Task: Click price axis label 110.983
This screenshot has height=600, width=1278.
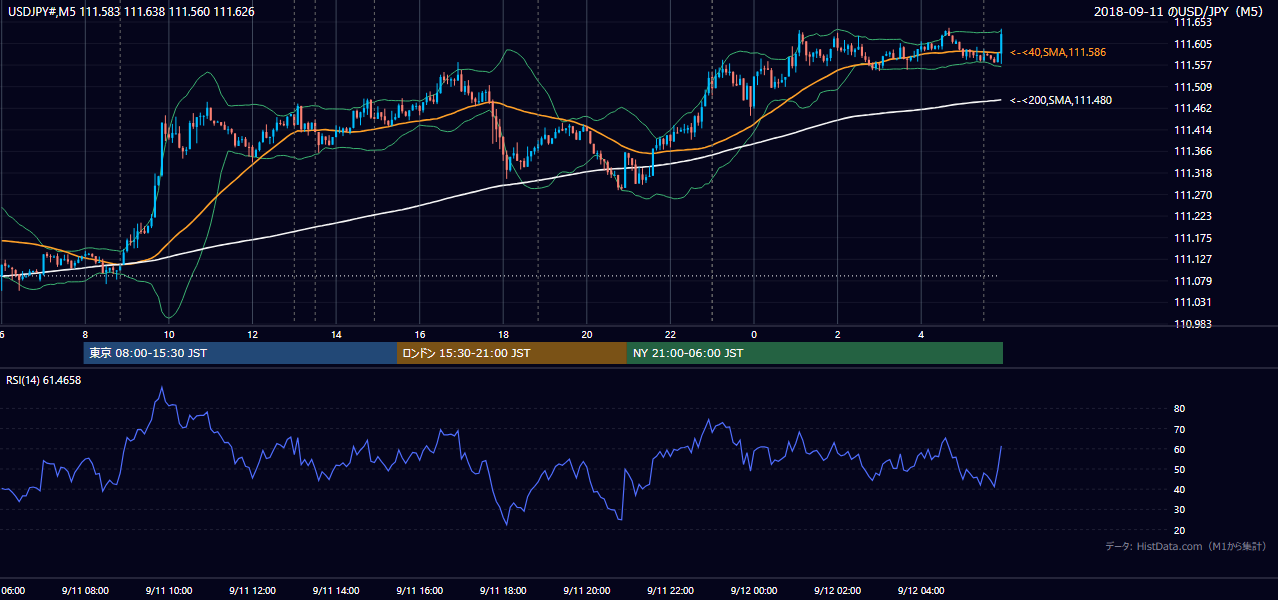Action: [x=1193, y=325]
